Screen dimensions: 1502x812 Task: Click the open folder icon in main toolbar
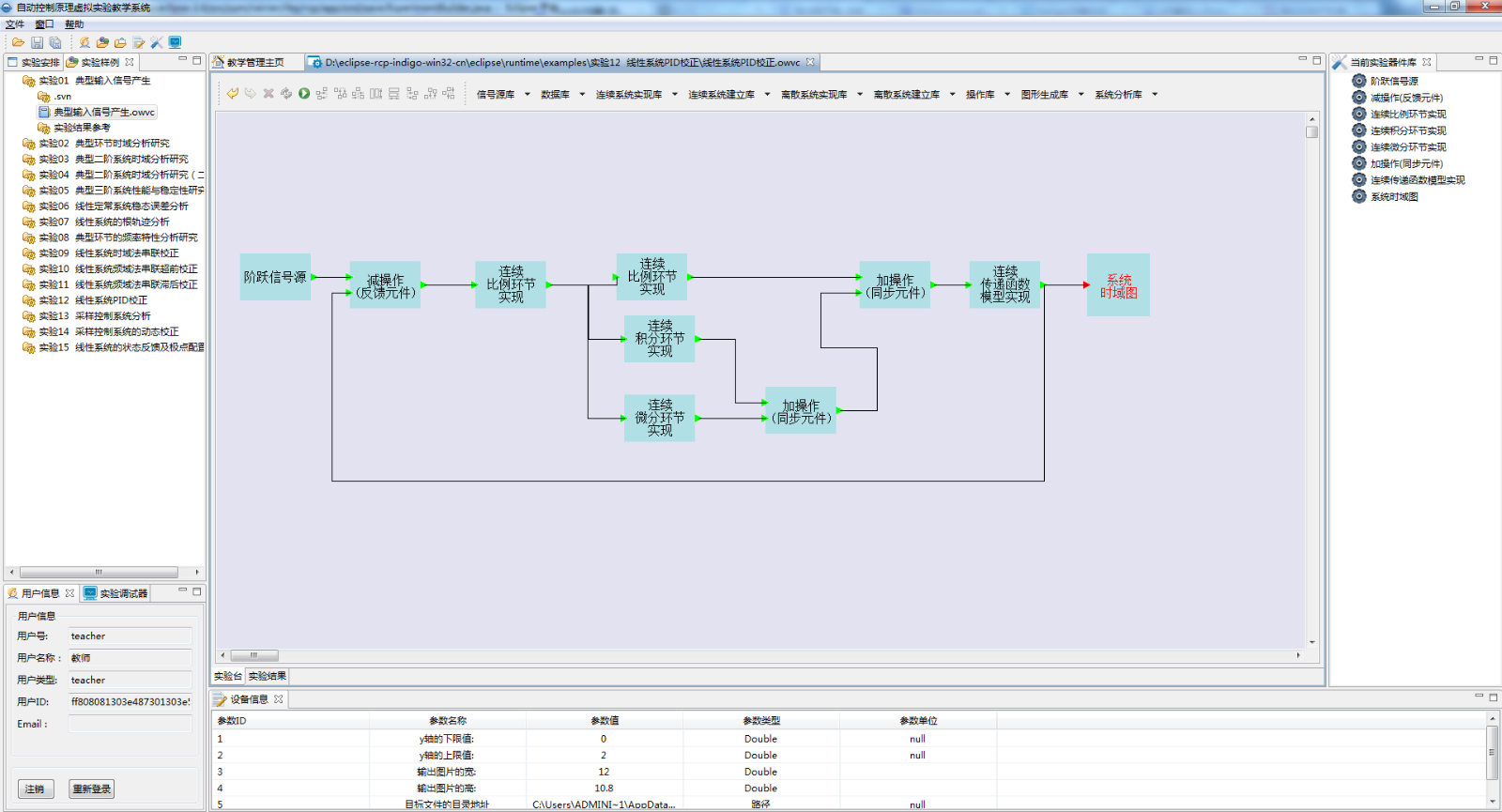18,43
